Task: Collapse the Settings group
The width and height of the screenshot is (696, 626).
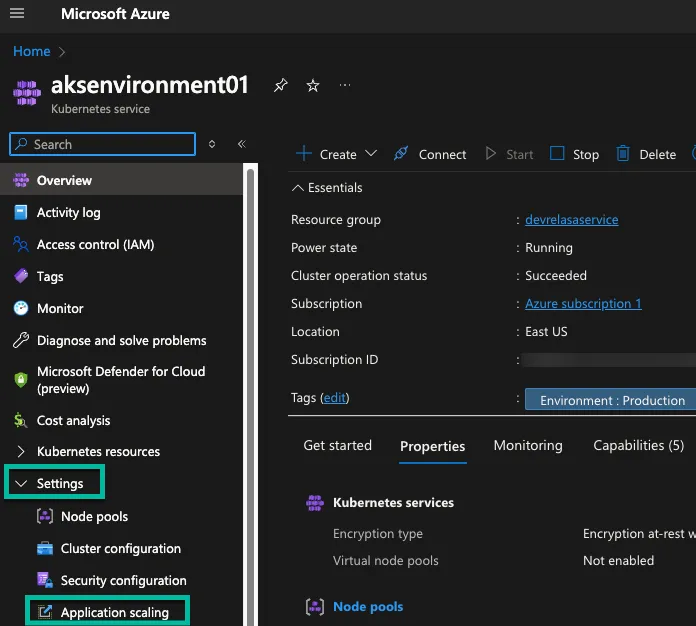Action: [21, 483]
